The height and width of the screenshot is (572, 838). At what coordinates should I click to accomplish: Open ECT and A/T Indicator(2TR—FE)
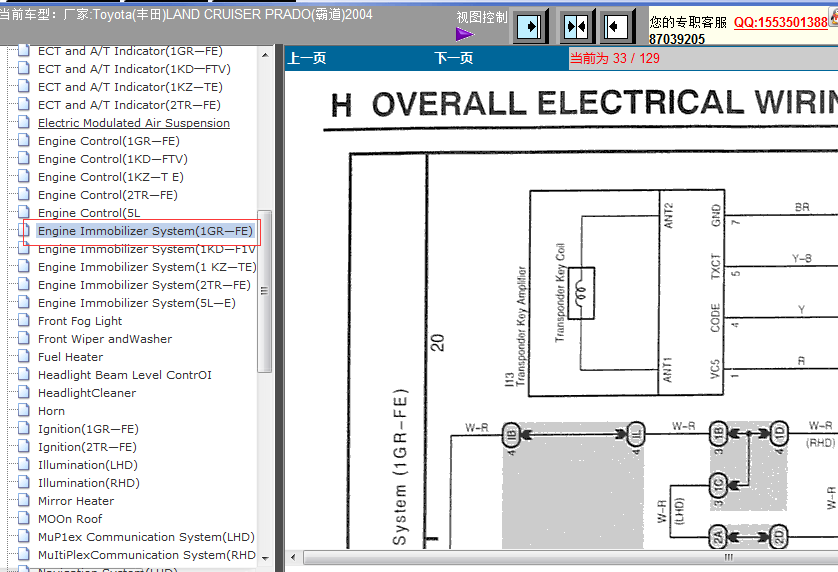129,105
